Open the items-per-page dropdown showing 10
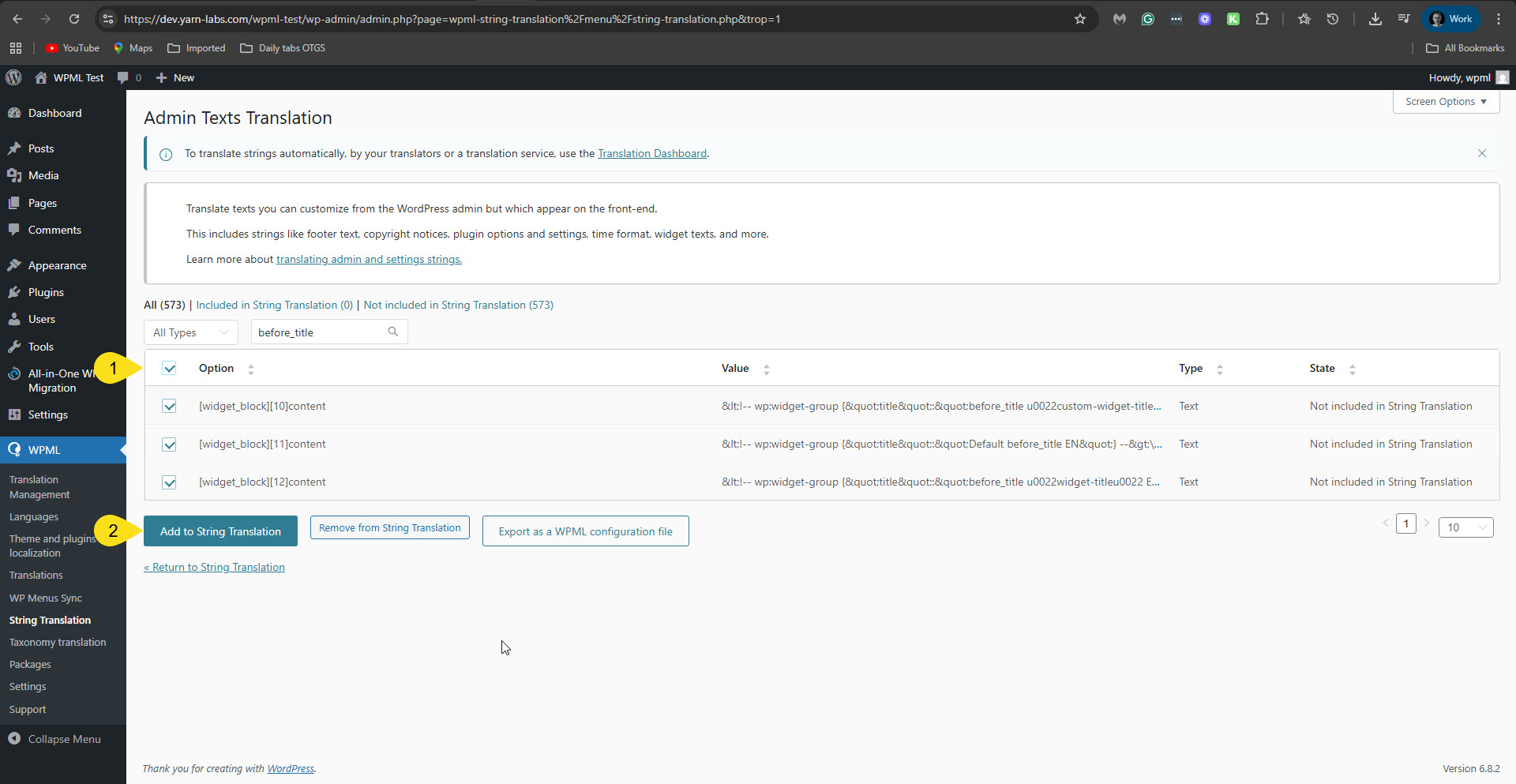The height and width of the screenshot is (784, 1516). 1465,527
